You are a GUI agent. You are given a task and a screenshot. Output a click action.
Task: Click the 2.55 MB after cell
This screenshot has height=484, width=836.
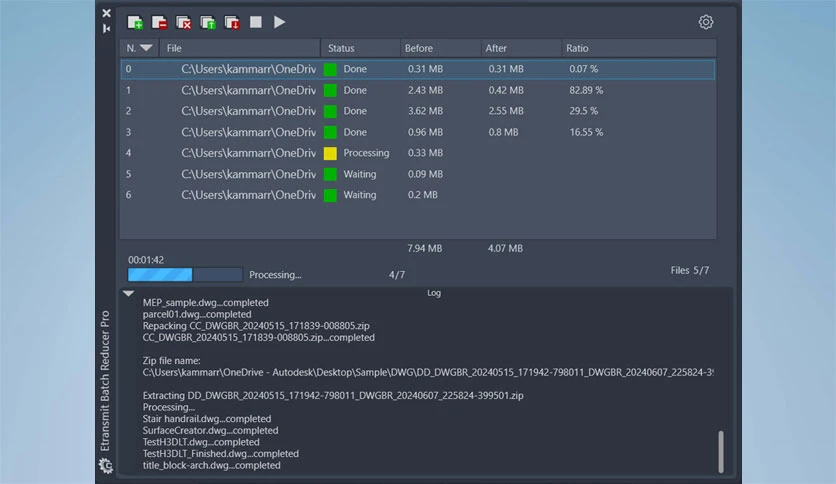click(x=505, y=111)
